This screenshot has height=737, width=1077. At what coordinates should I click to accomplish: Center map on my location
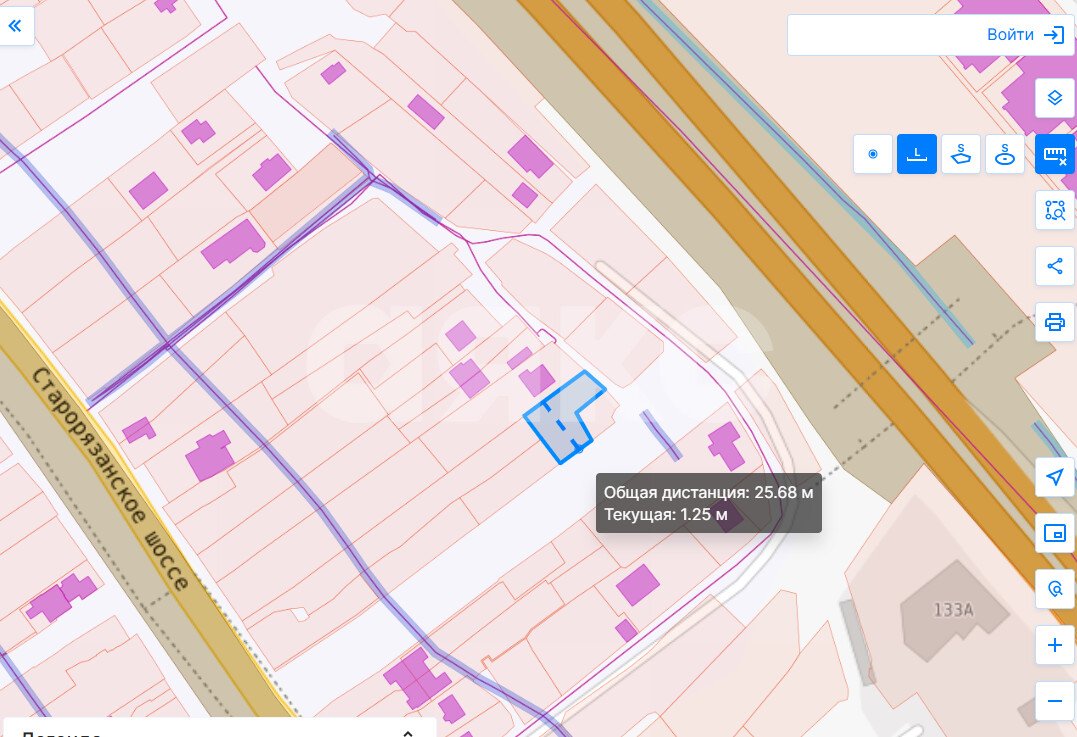(x=1055, y=477)
